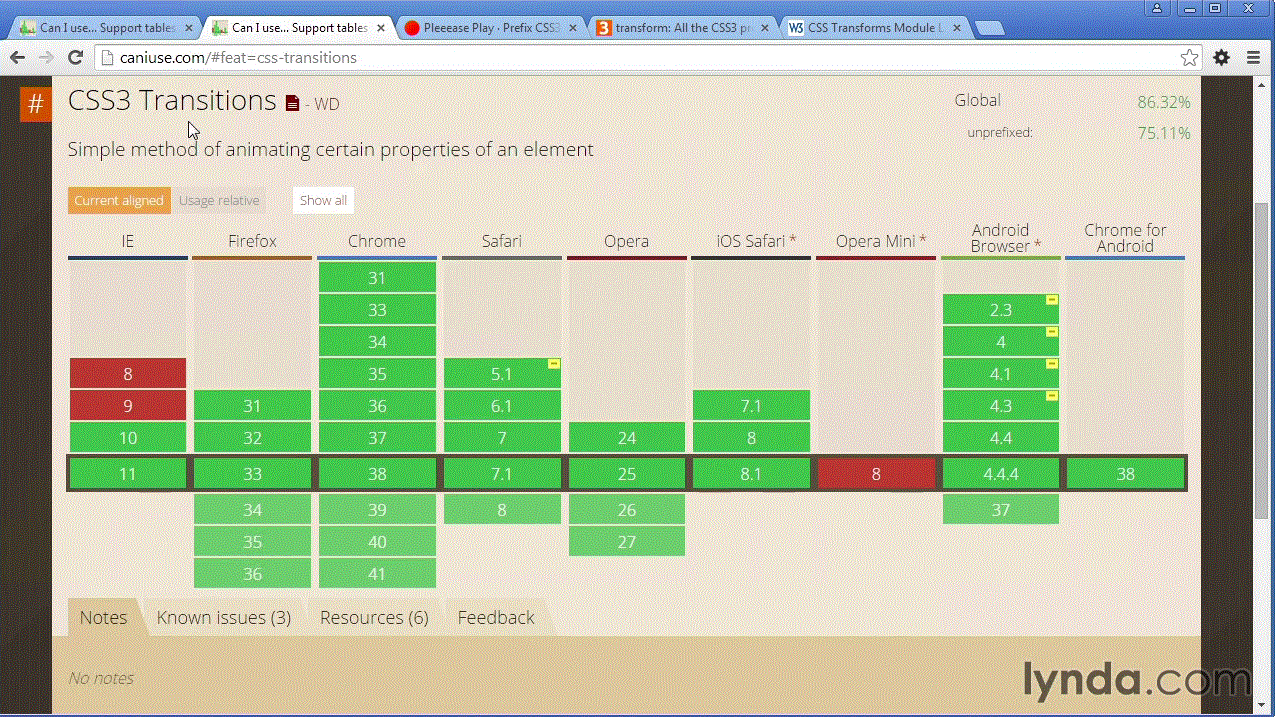Open the W3C spec document icon
This screenshot has width=1275, height=717.
tap(292, 103)
